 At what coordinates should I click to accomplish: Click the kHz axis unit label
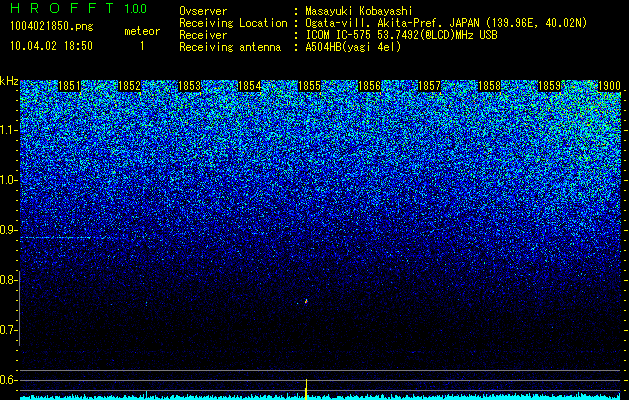9,81
